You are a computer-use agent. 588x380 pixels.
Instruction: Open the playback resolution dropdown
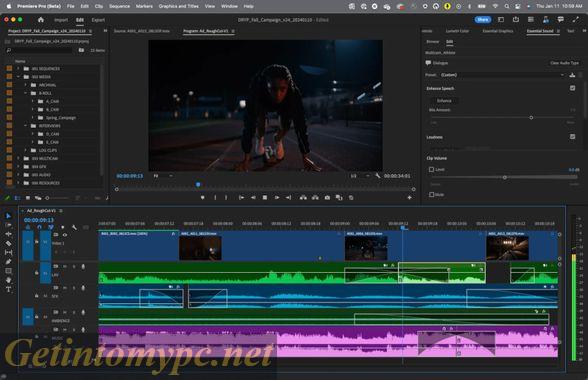[x=360, y=176]
